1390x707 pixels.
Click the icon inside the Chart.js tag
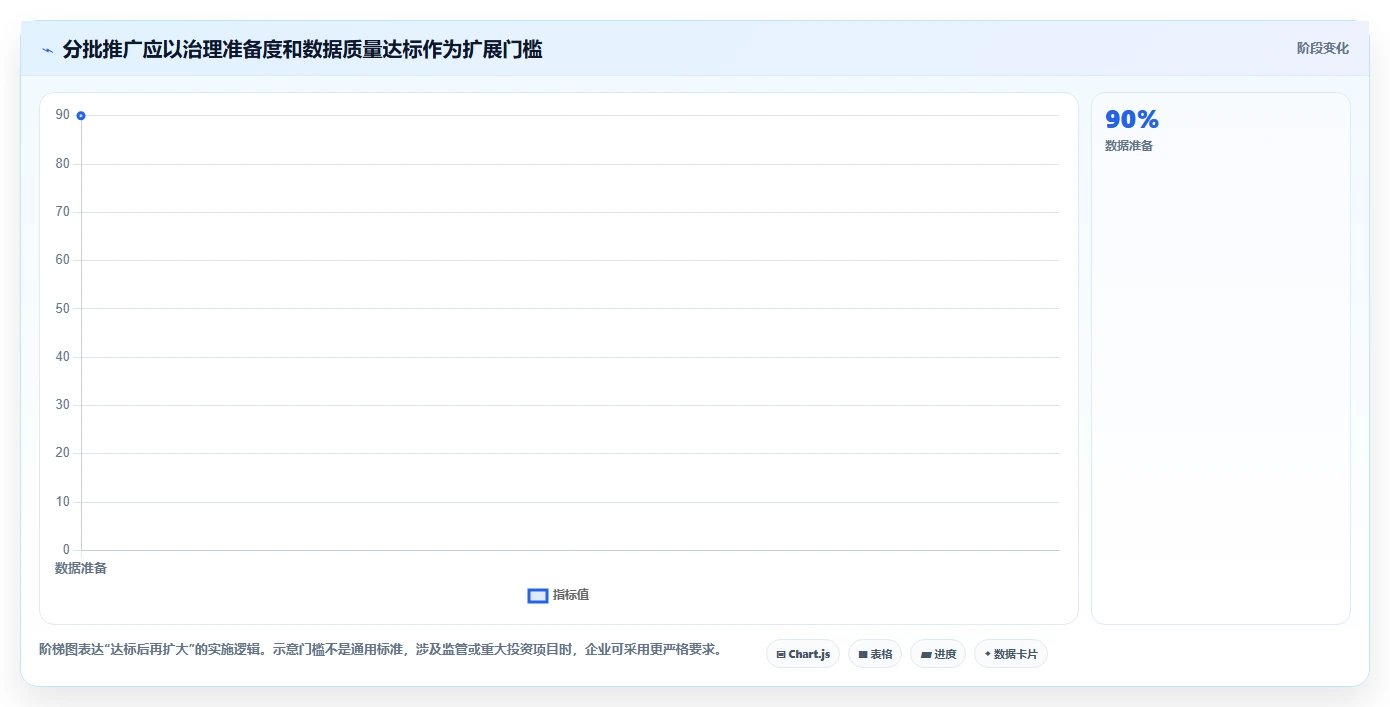click(x=781, y=655)
